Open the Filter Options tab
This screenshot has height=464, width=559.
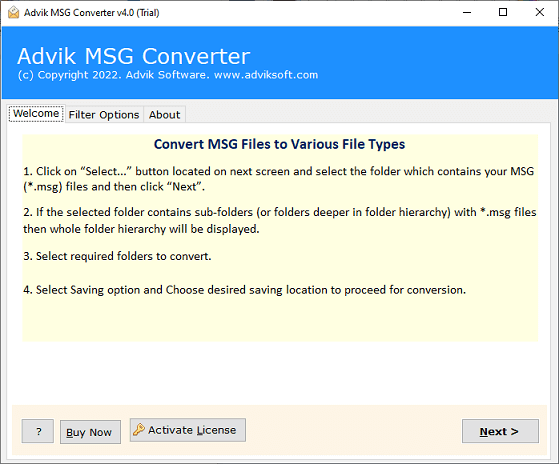[104, 115]
